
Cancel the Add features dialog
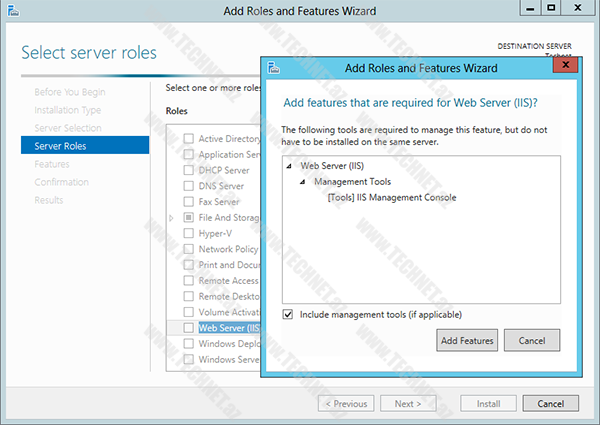click(x=531, y=341)
